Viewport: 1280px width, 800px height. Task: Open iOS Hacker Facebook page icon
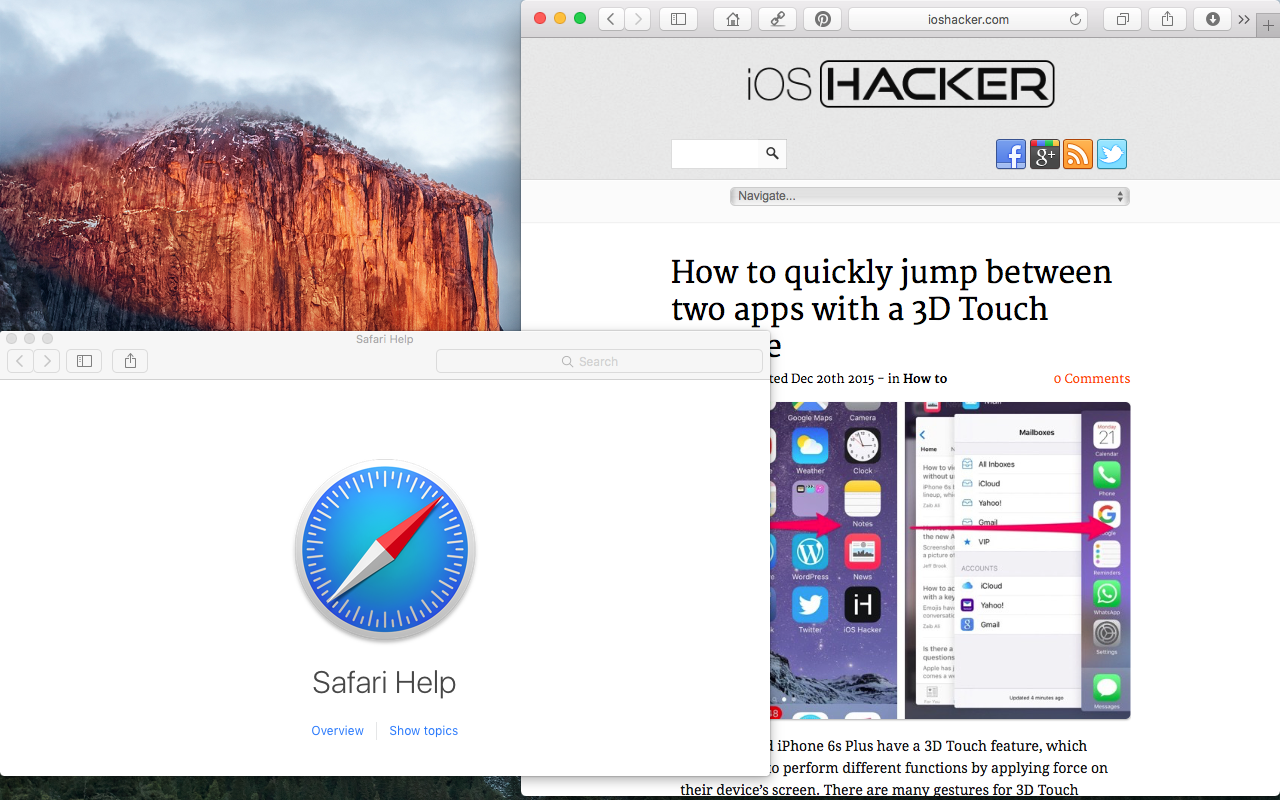click(x=1011, y=154)
